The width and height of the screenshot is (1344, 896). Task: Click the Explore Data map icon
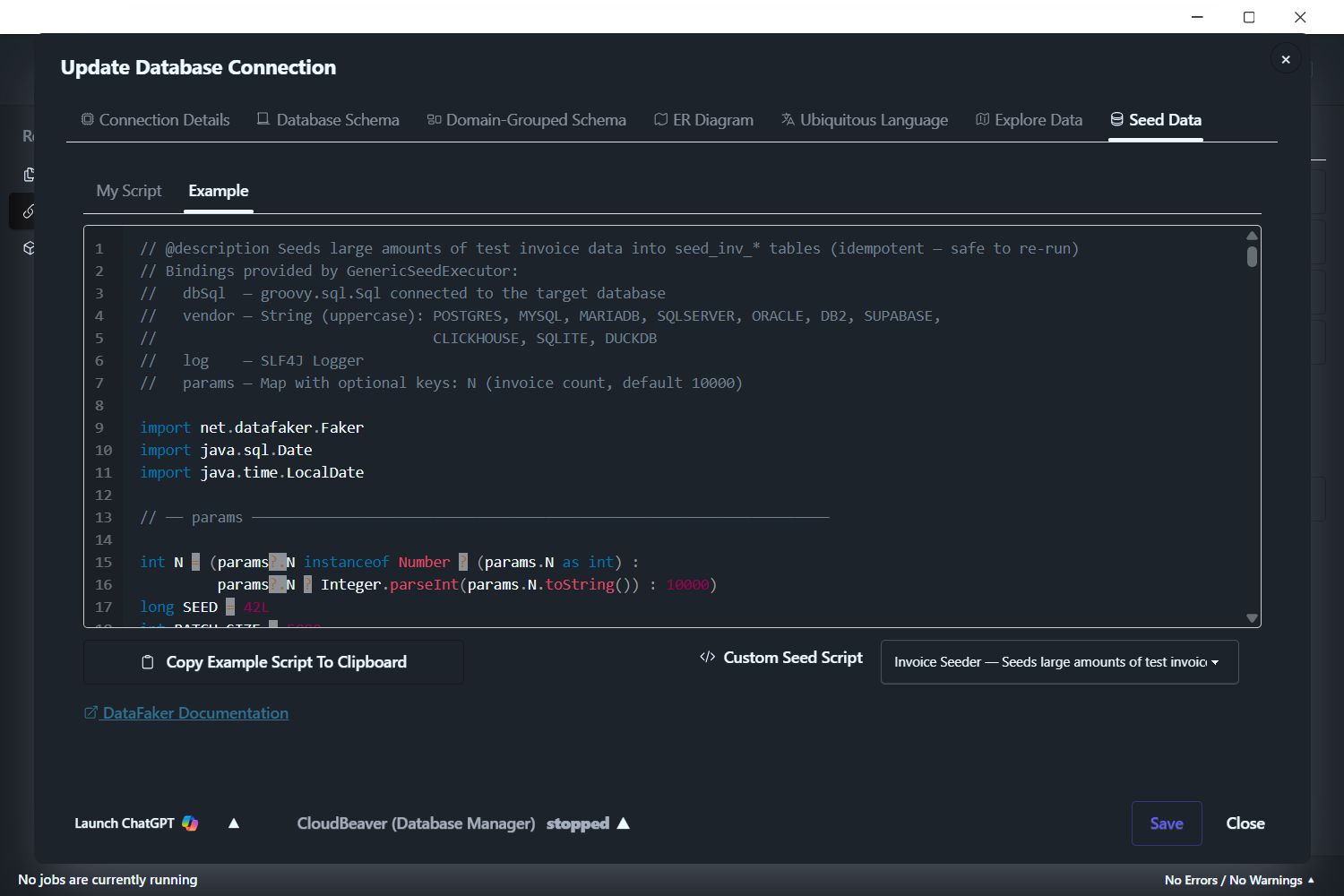pyautogui.click(x=982, y=119)
